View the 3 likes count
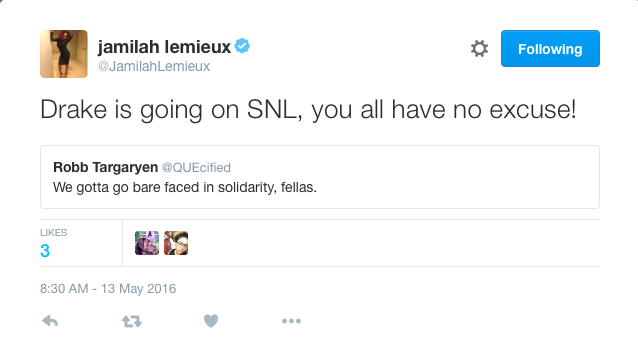 coord(45,251)
